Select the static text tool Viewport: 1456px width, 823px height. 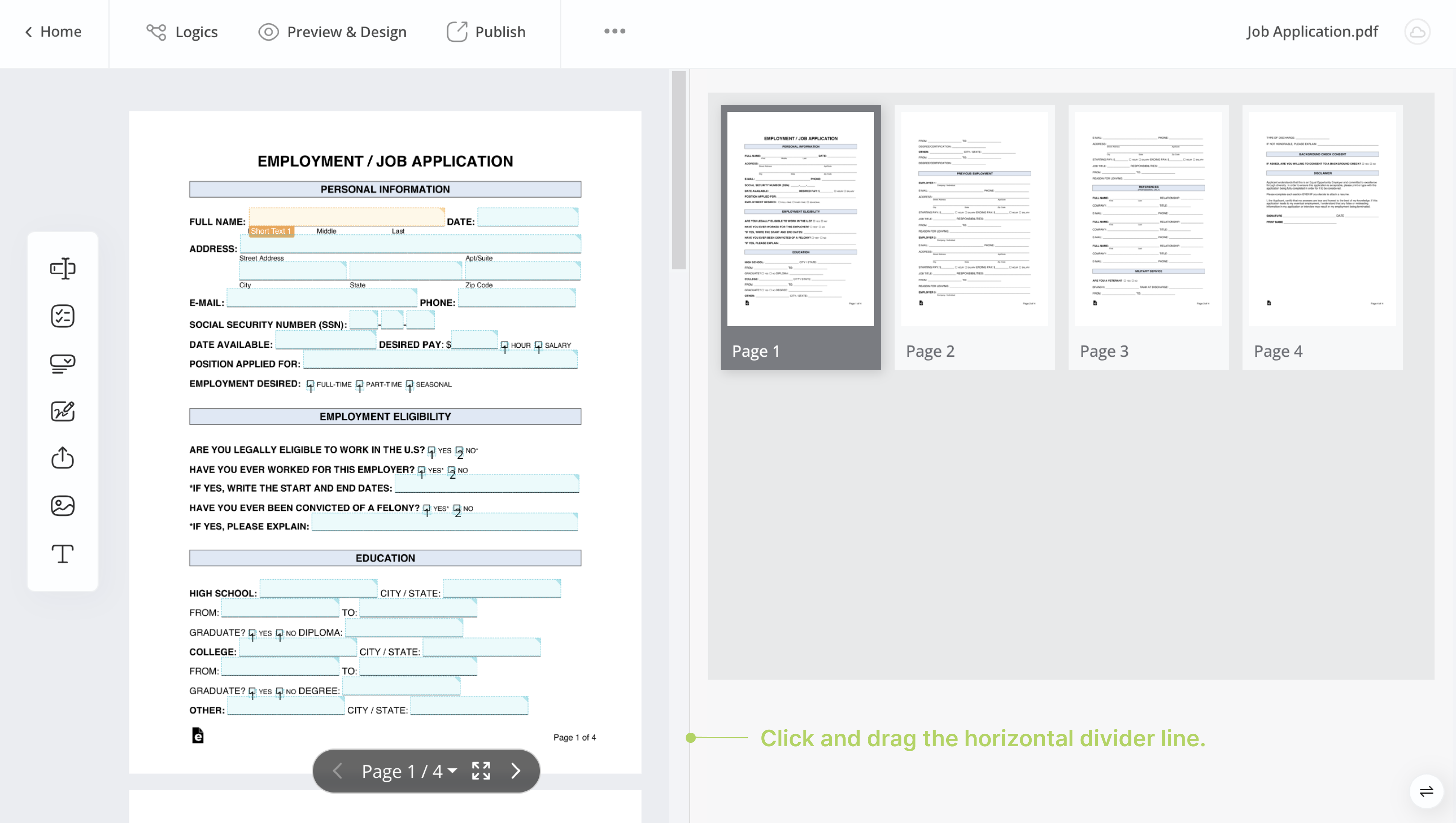pos(62,554)
